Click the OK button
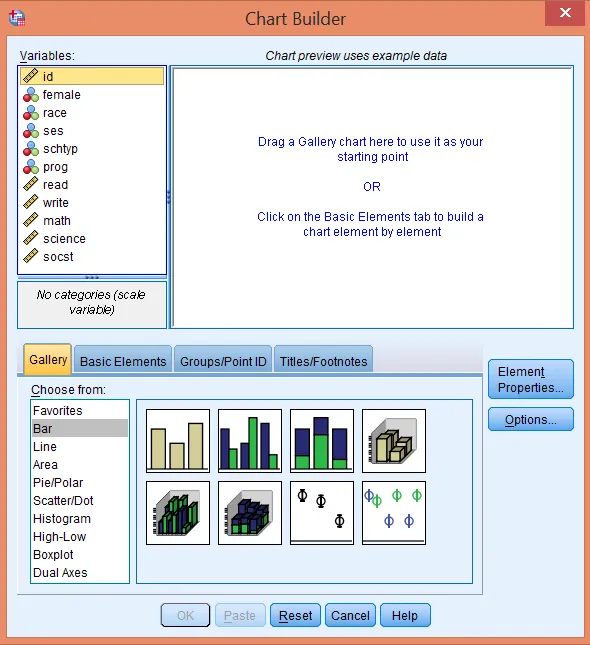The width and height of the screenshot is (590, 645). [x=185, y=615]
